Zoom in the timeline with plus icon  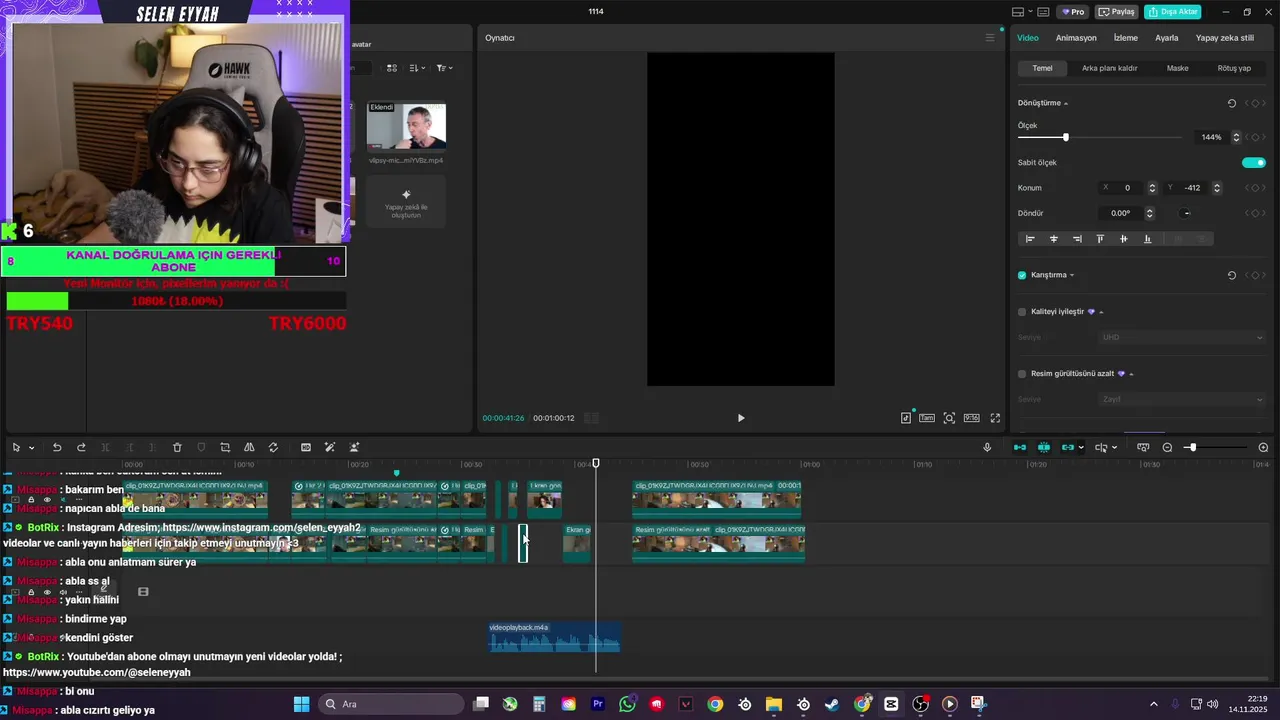(x=1263, y=447)
